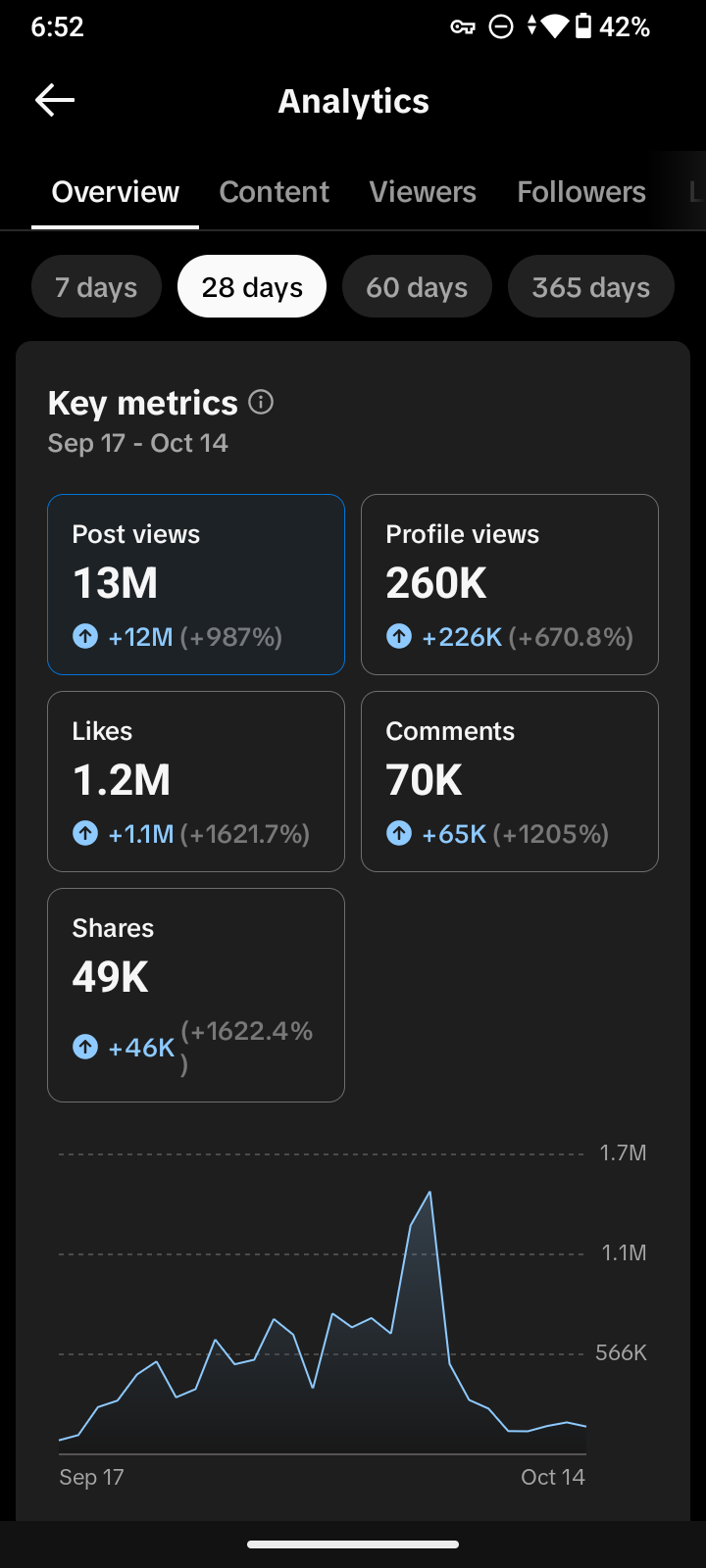Select the Likes metric card

[x=196, y=782]
